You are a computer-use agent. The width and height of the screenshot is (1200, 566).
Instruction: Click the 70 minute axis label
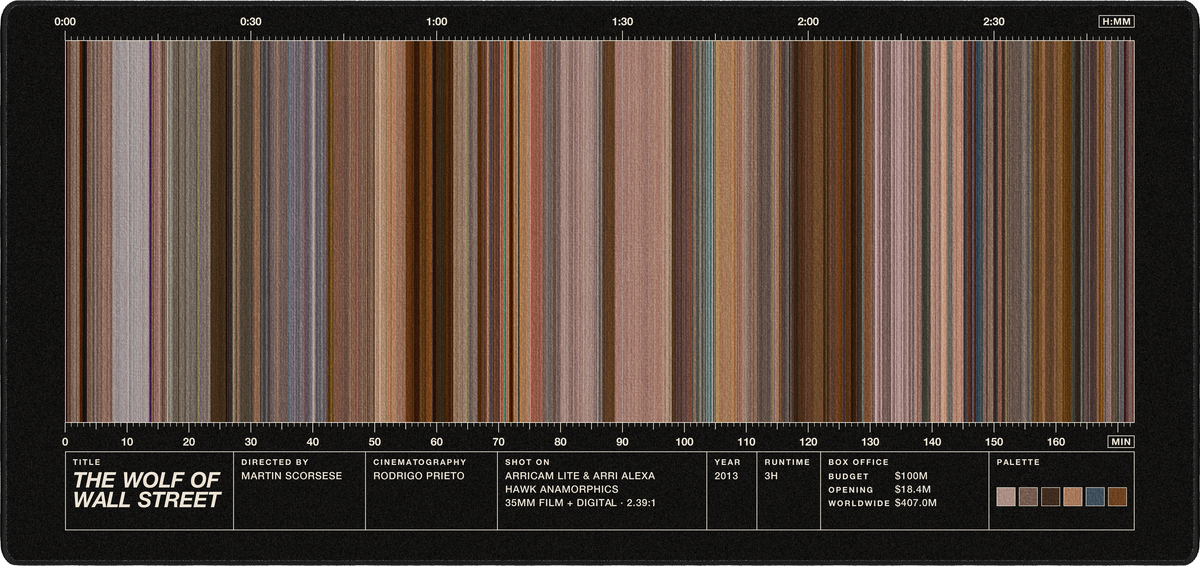click(x=499, y=441)
